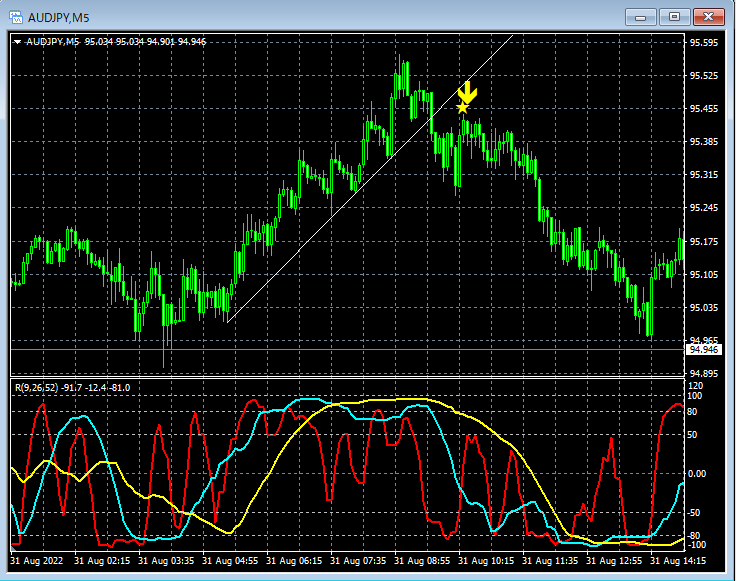
Task: Click the 95.175 price scale label
Action: pyautogui.click(x=704, y=242)
